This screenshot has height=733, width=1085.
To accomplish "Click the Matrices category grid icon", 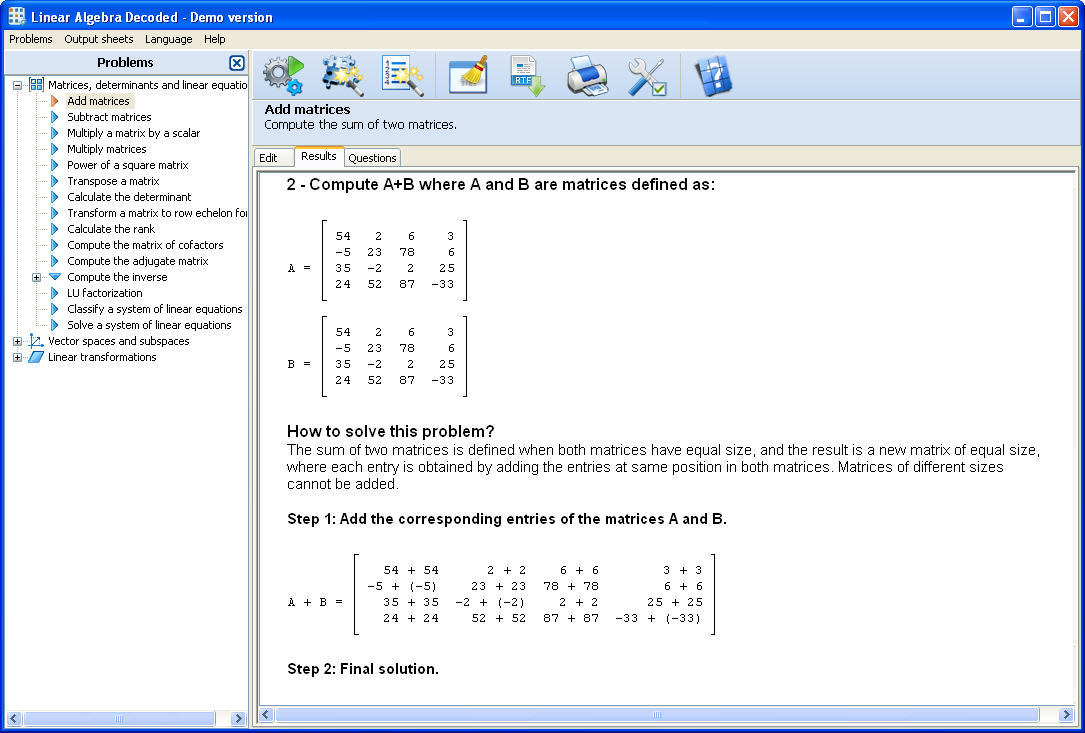I will [x=36, y=85].
